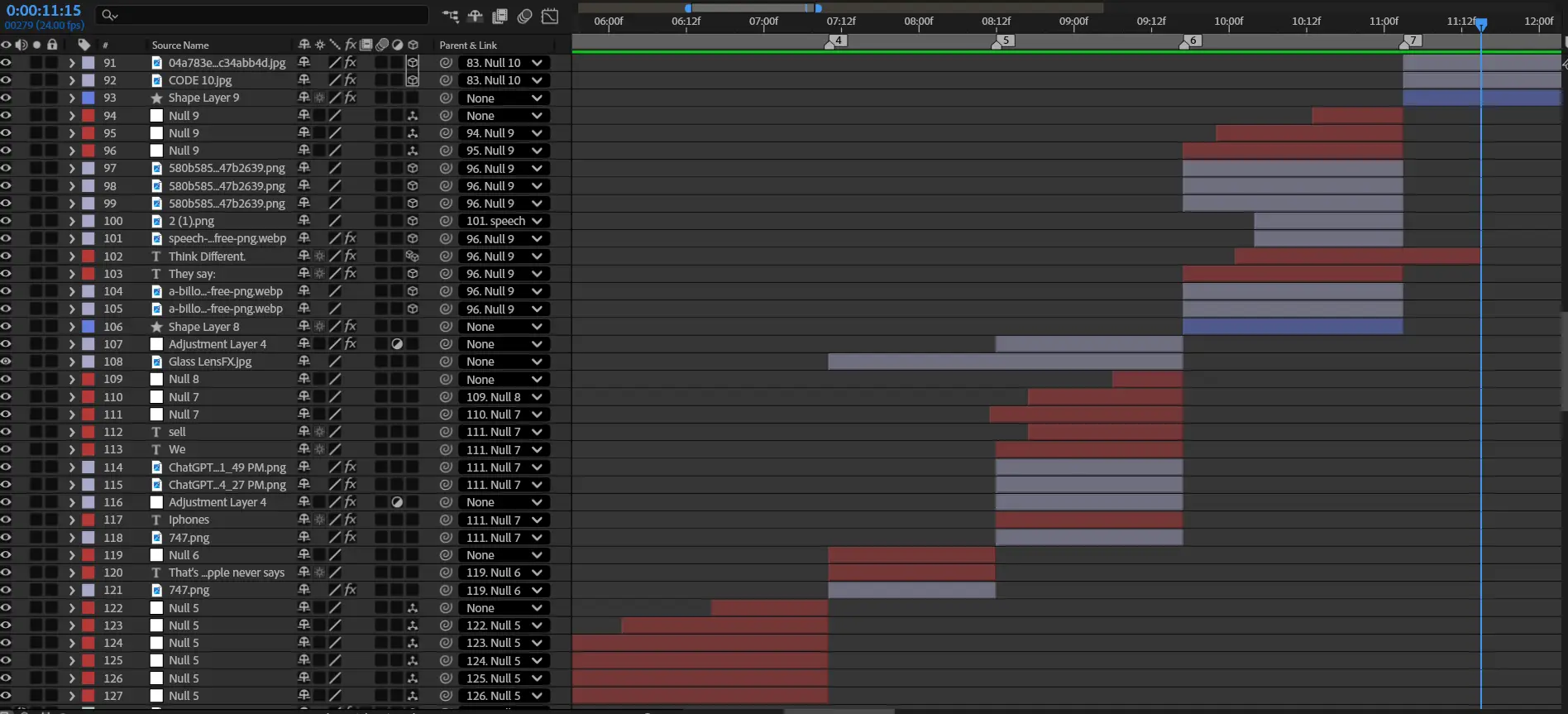1568x714 pixels.
Task: Expand layer 103 They say: properties
Action: point(72,274)
